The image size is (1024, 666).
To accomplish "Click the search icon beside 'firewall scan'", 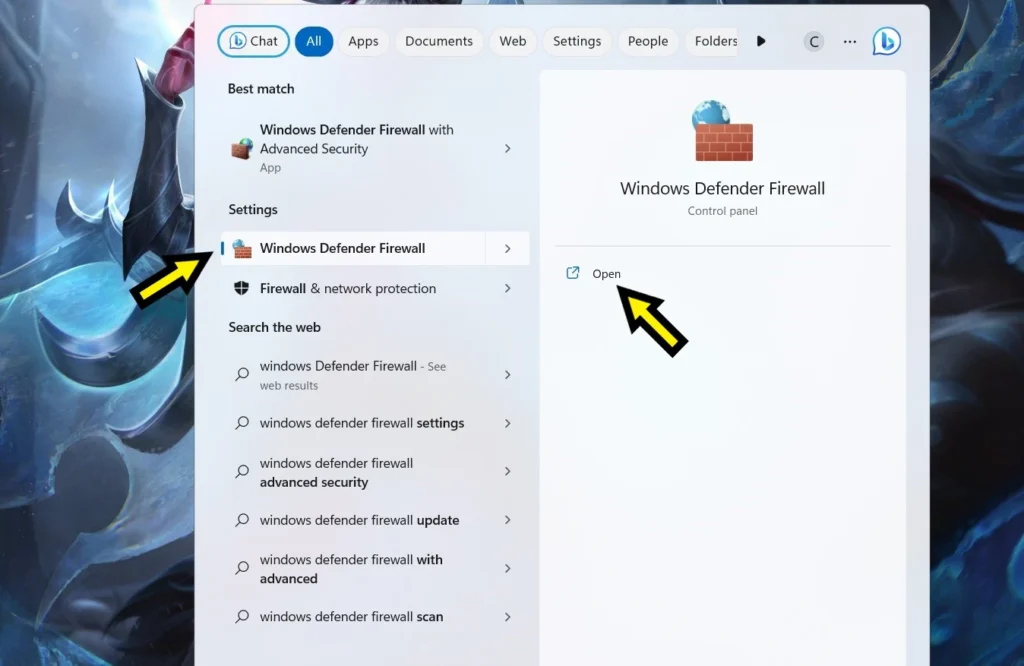I will [242, 616].
